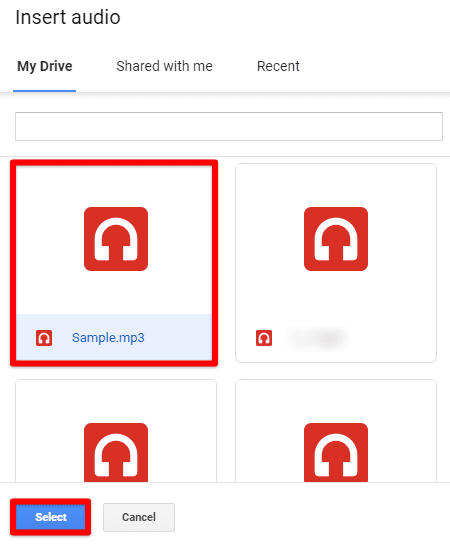This screenshot has height=545, width=450.
Task: Select the Sample.mp3 large headphone thumbnail
Action: coord(116,239)
